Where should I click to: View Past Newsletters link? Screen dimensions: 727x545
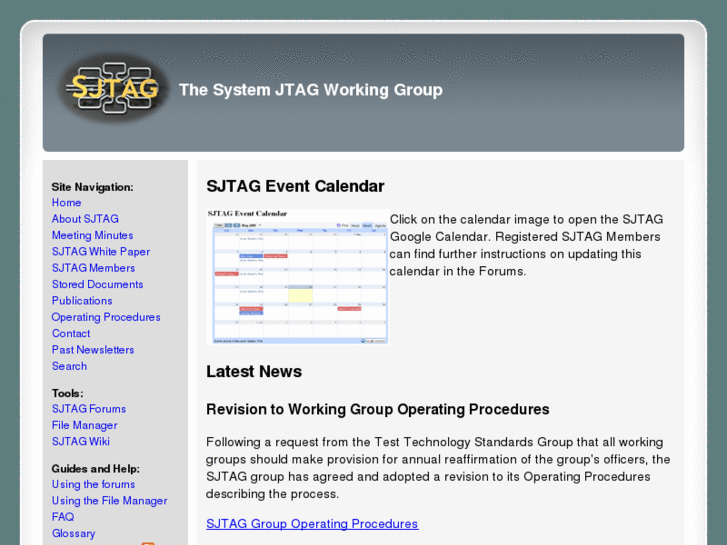93,350
